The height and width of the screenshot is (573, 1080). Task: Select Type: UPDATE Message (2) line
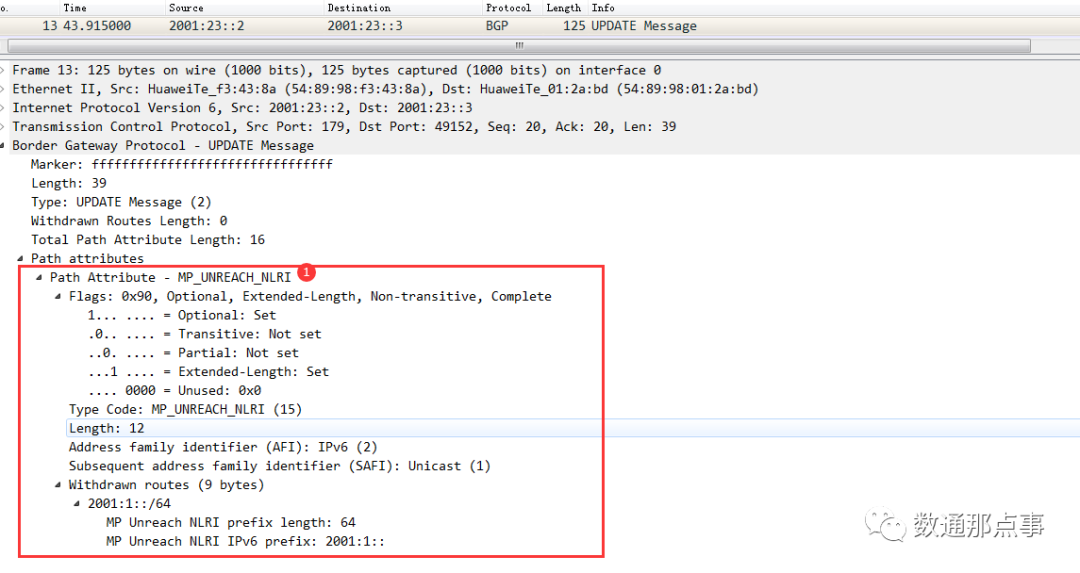coord(121,202)
